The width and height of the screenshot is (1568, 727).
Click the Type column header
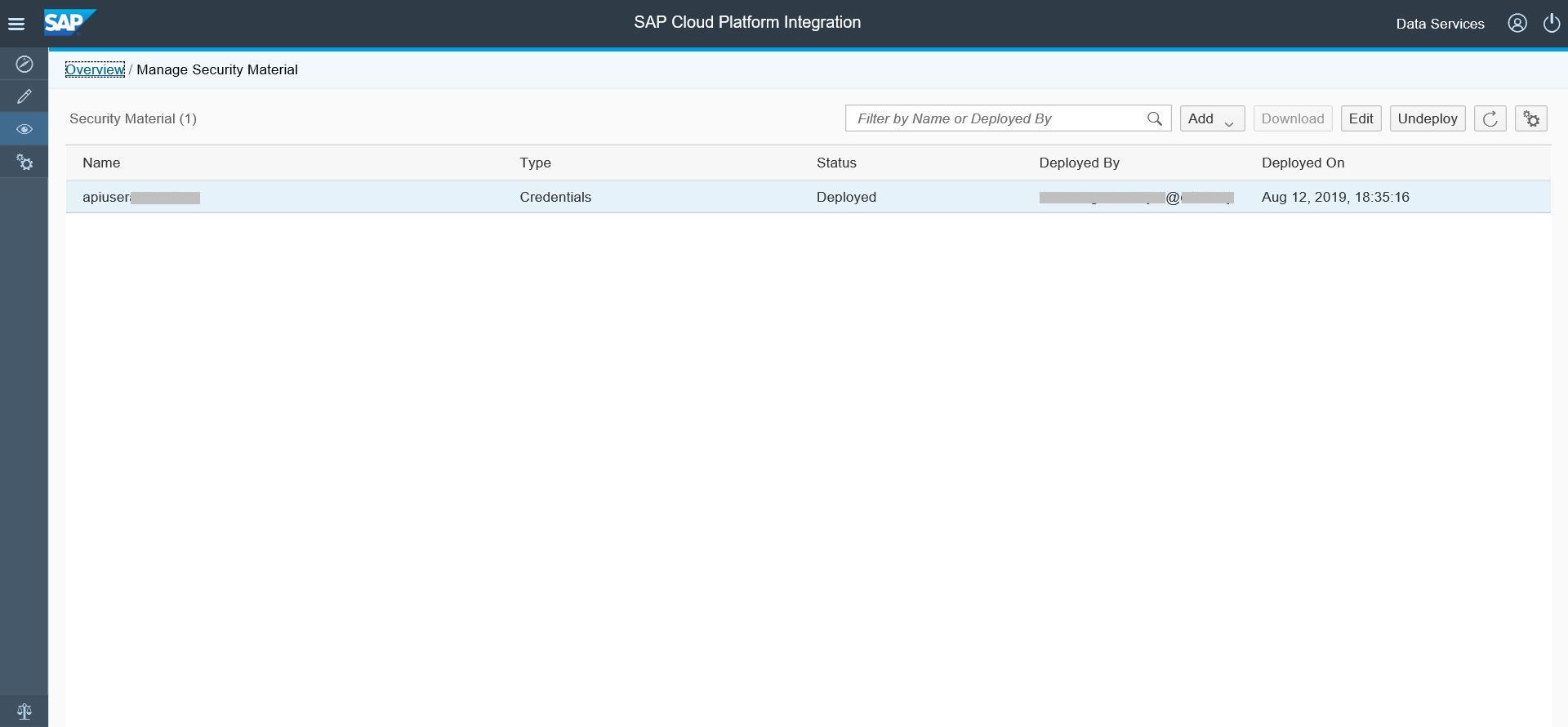point(536,163)
